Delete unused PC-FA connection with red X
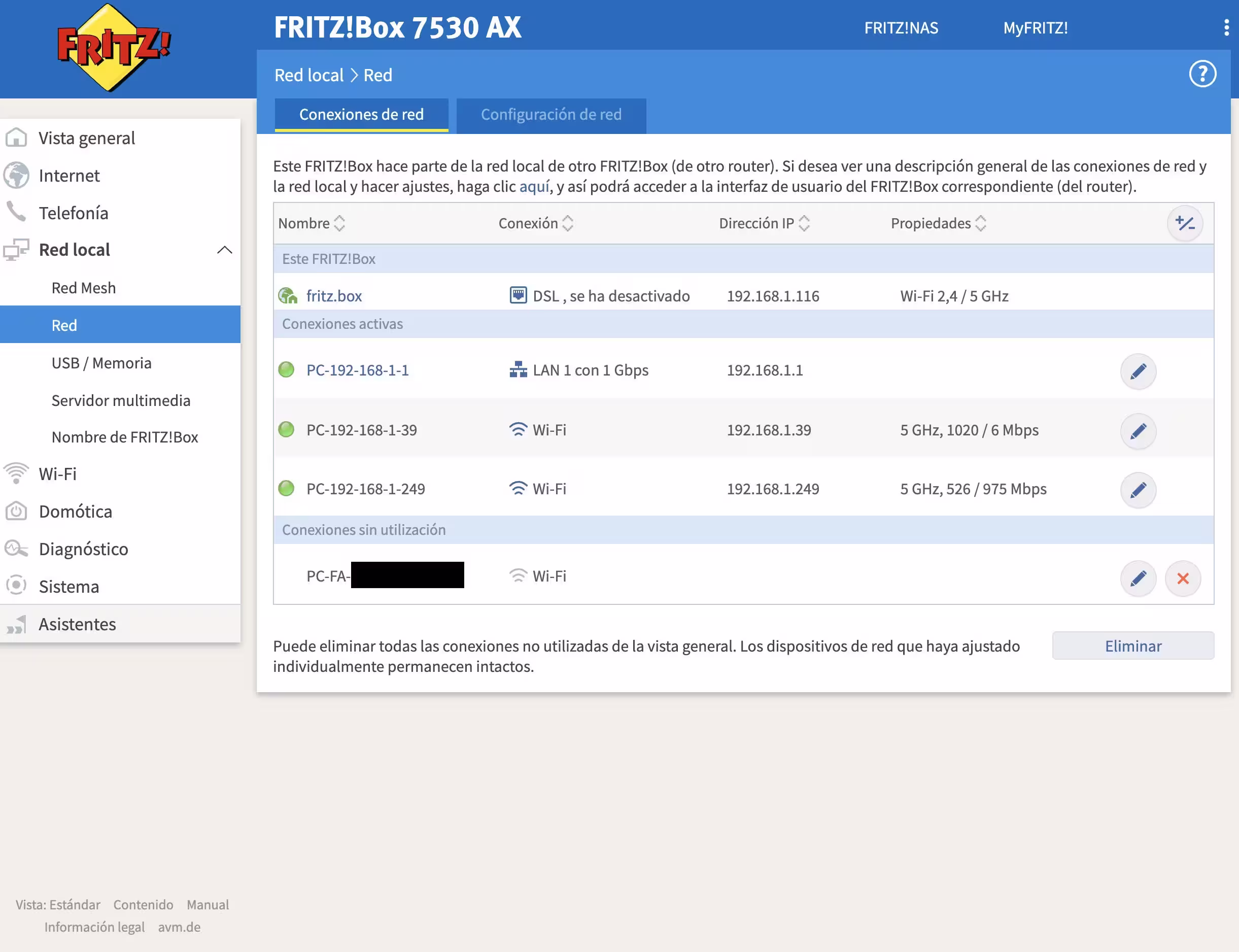1239x952 pixels. click(x=1182, y=578)
